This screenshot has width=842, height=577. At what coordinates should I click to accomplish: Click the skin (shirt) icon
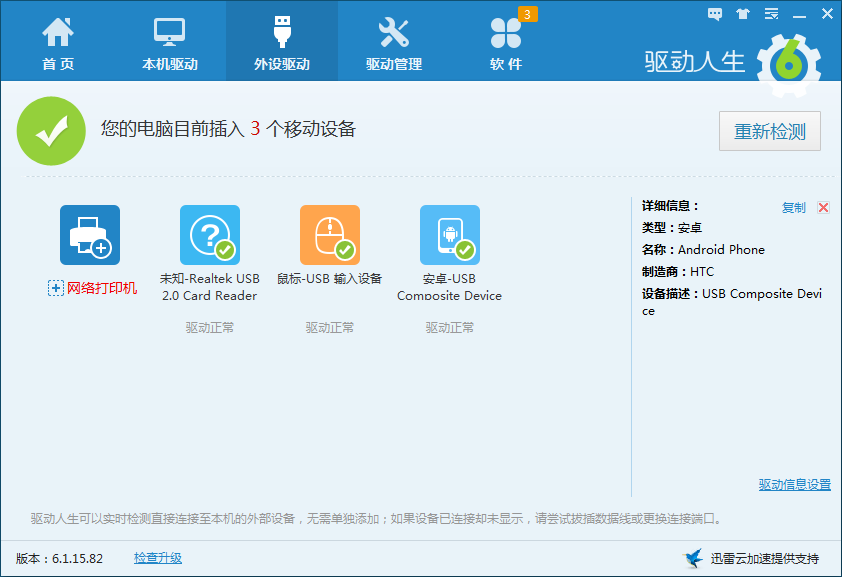coord(742,14)
